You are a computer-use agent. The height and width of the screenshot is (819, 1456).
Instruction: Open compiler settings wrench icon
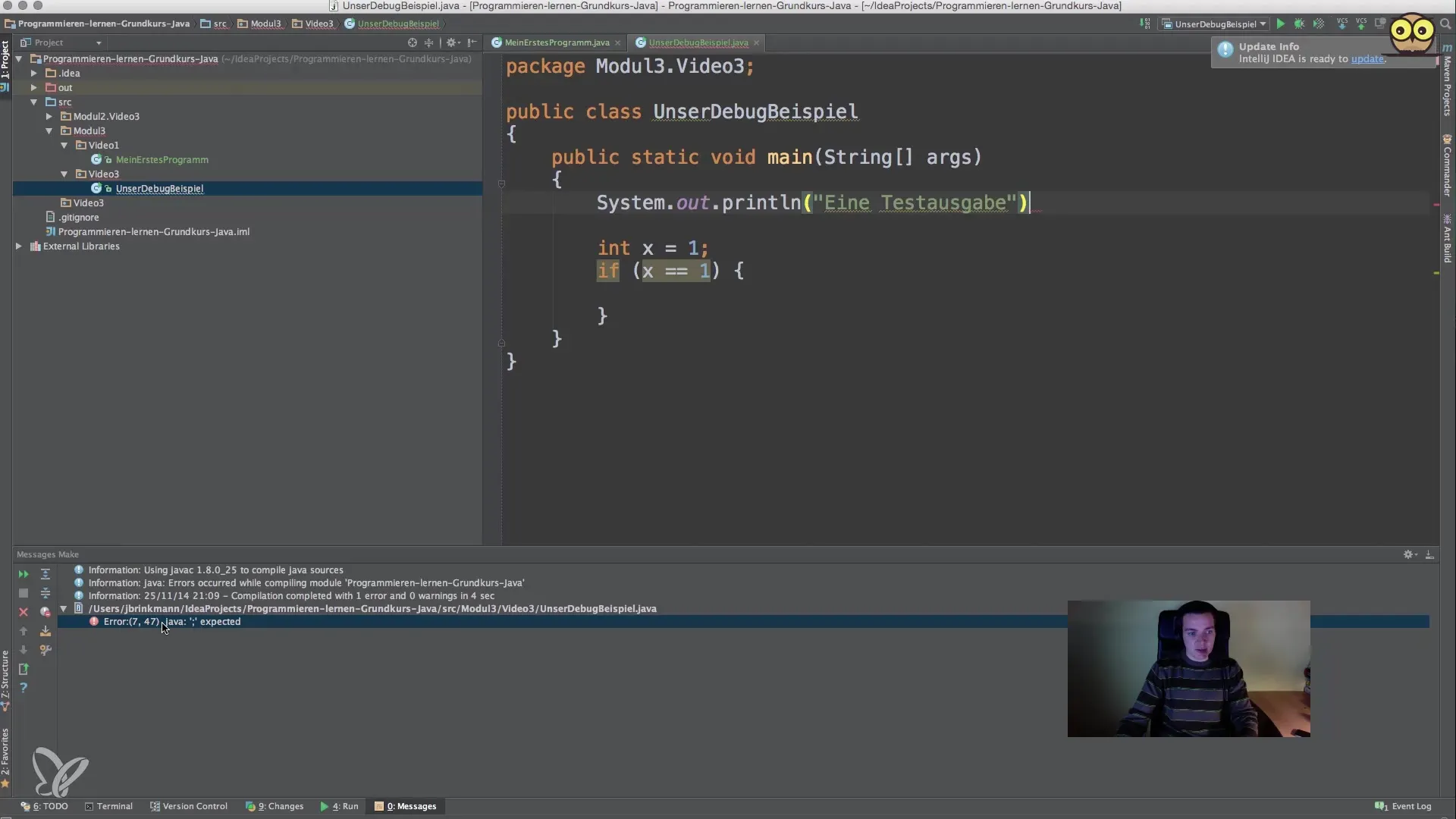[x=45, y=650]
